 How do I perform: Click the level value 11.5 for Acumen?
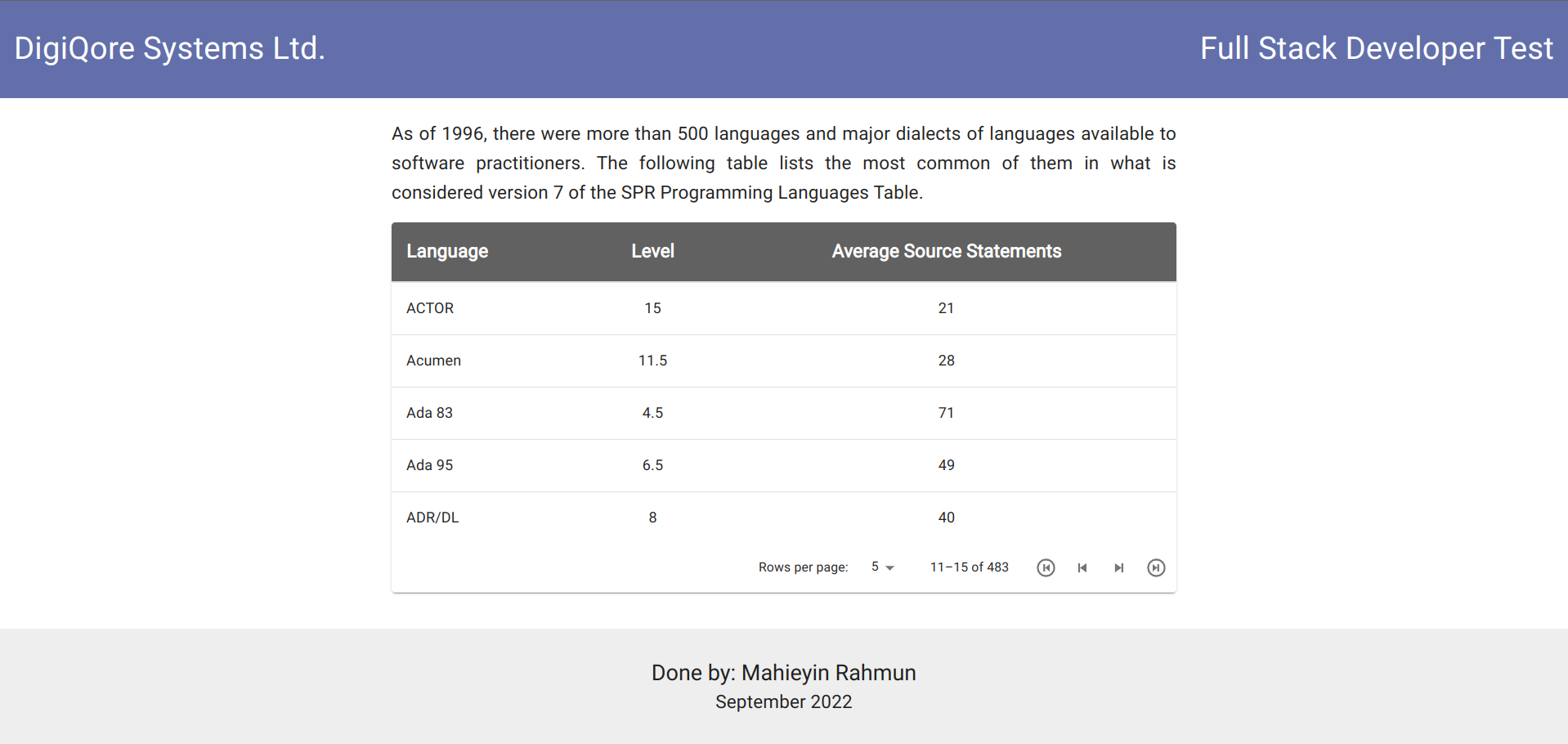pos(652,361)
